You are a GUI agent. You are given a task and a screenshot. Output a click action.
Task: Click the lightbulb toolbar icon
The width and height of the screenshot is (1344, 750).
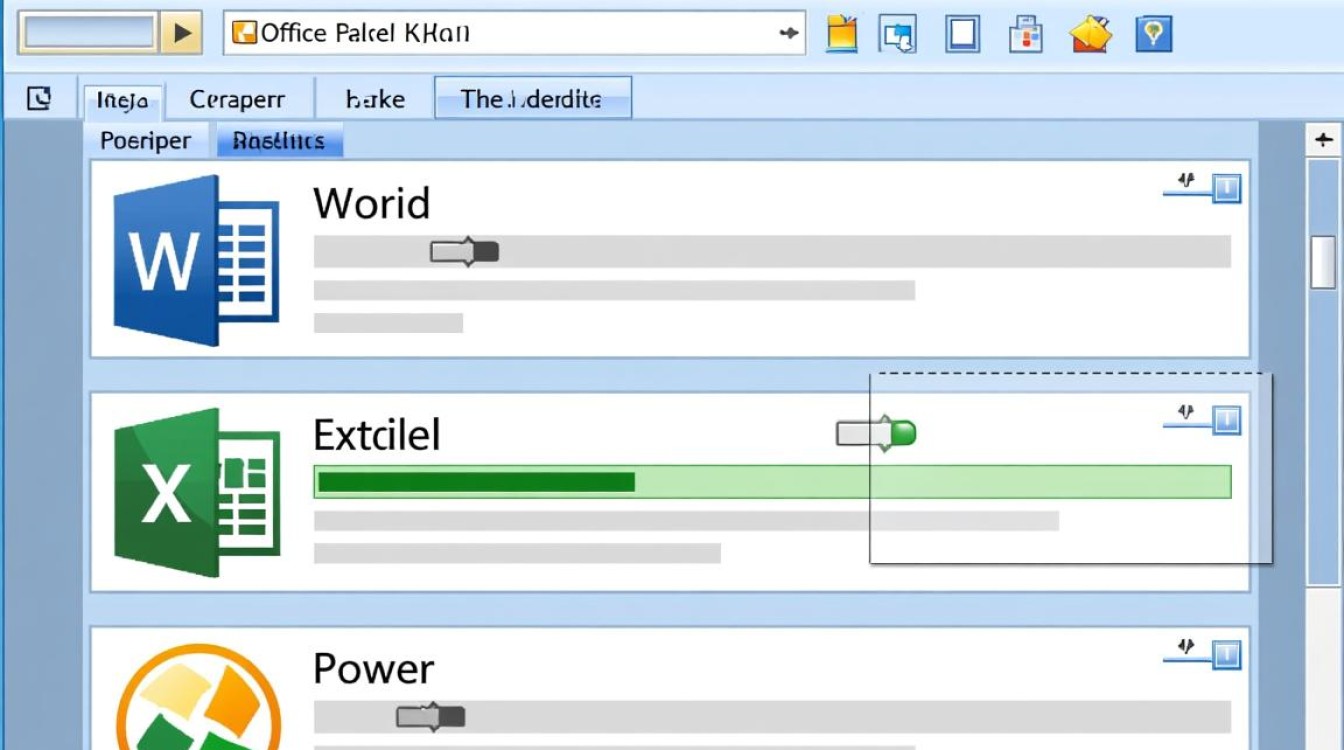(1153, 34)
